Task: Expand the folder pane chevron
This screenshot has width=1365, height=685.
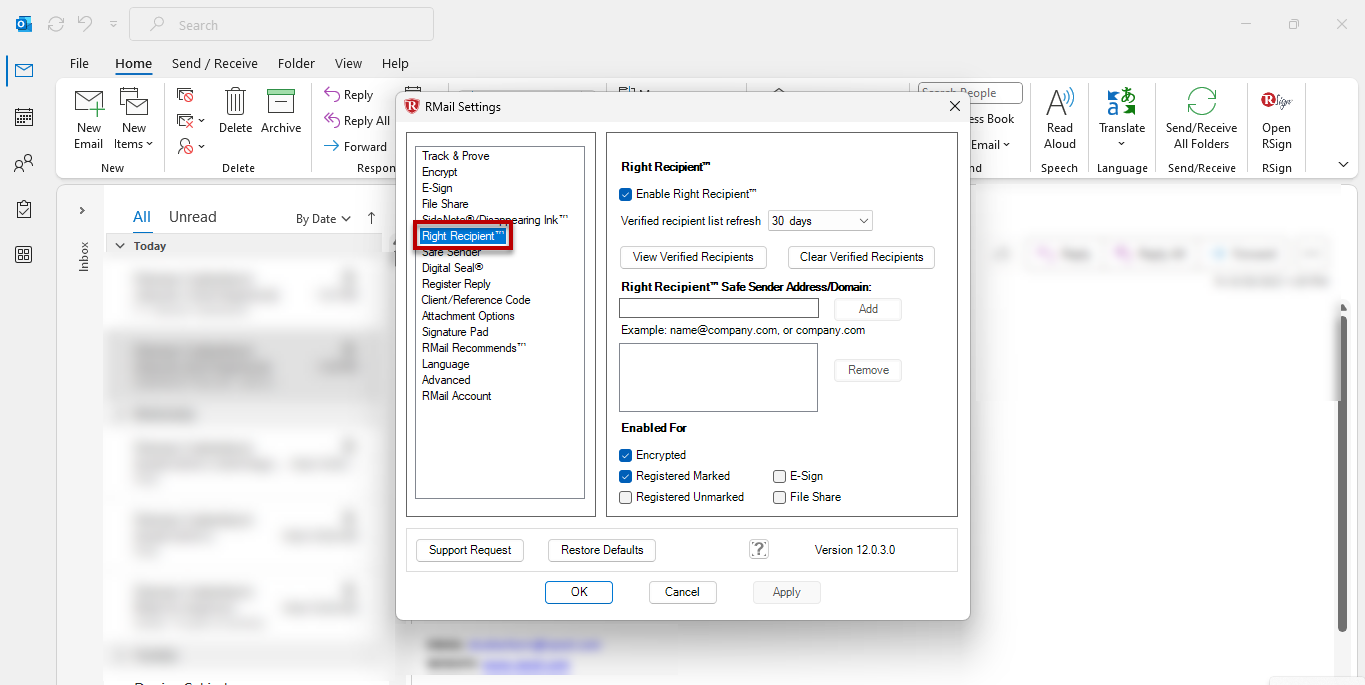Action: tap(82, 211)
